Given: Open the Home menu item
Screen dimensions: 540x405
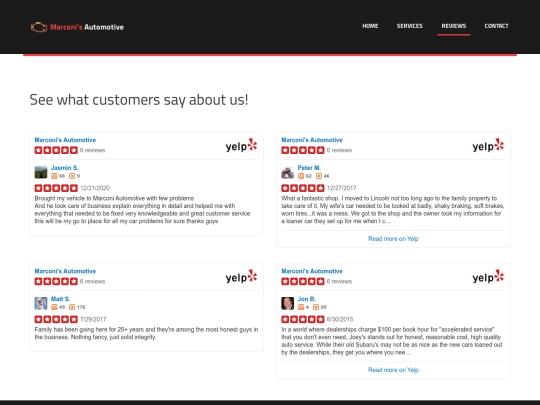Looking at the screenshot, I should (370, 26).
